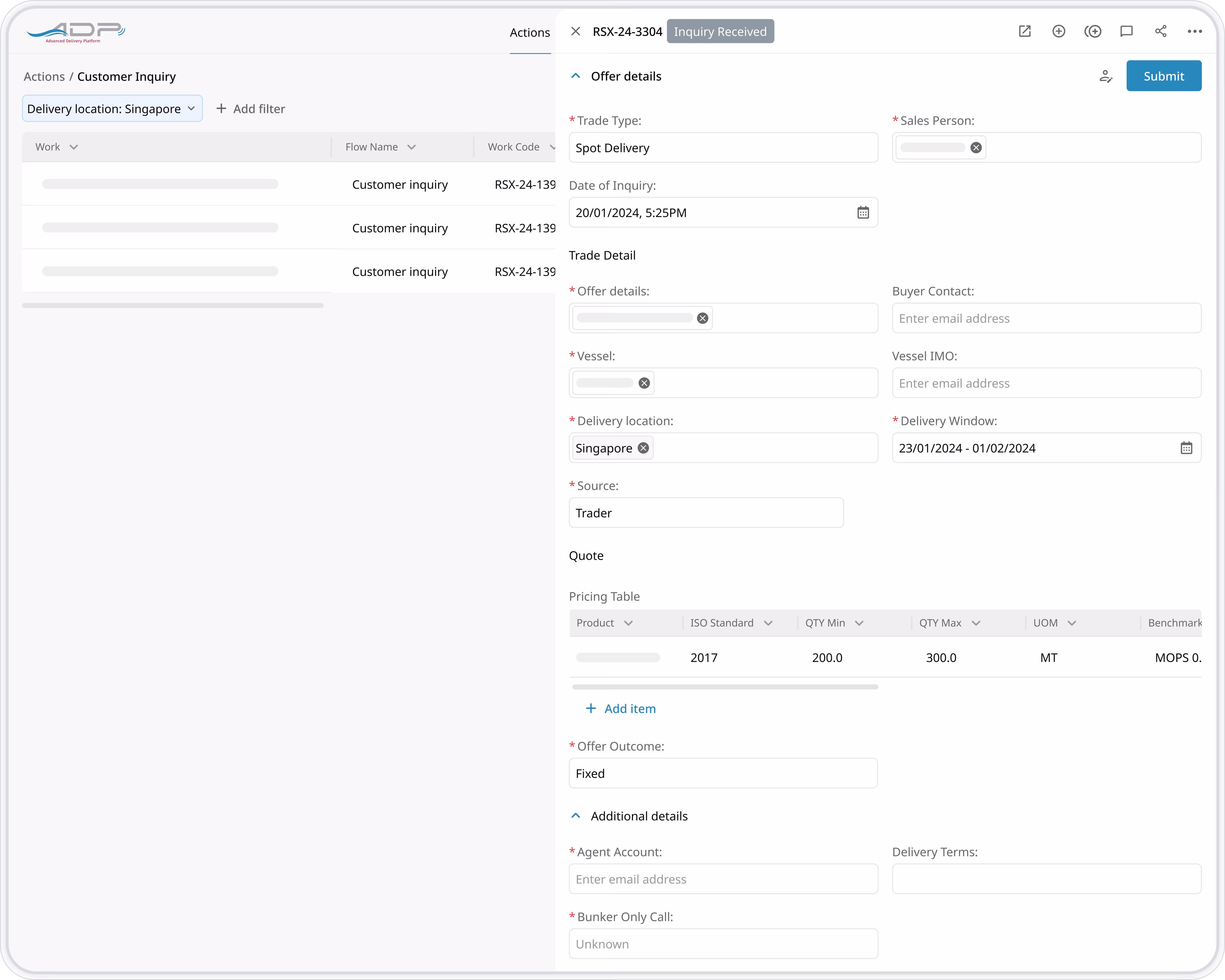
Task: Submit the offer details form
Action: [x=1164, y=76]
